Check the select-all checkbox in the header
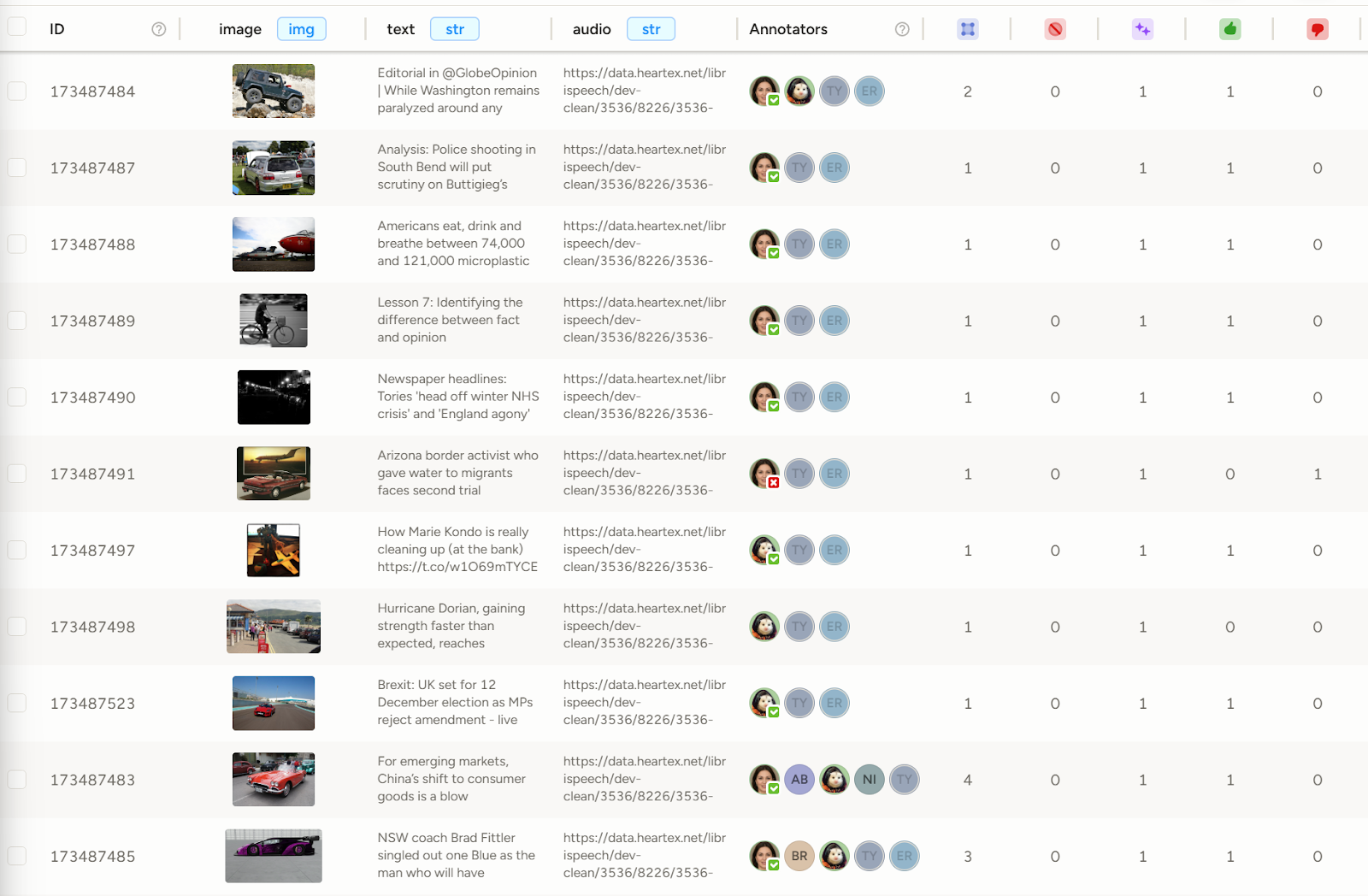The height and width of the screenshot is (896, 1368). coord(16,27)
